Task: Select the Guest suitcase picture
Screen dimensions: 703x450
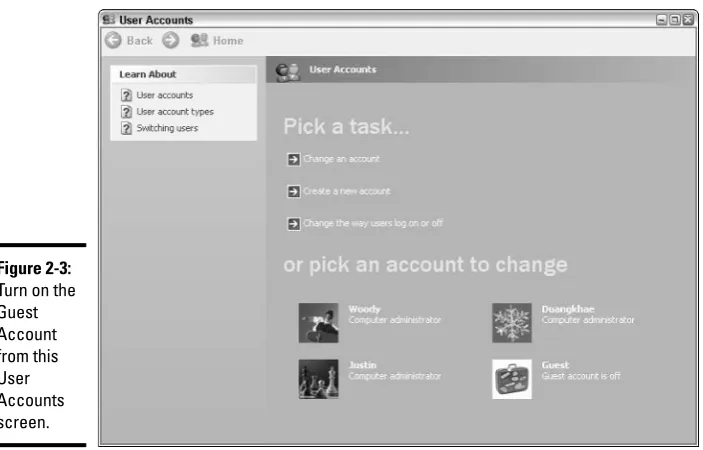Action: pyautogui.click(x=512, y=379)
